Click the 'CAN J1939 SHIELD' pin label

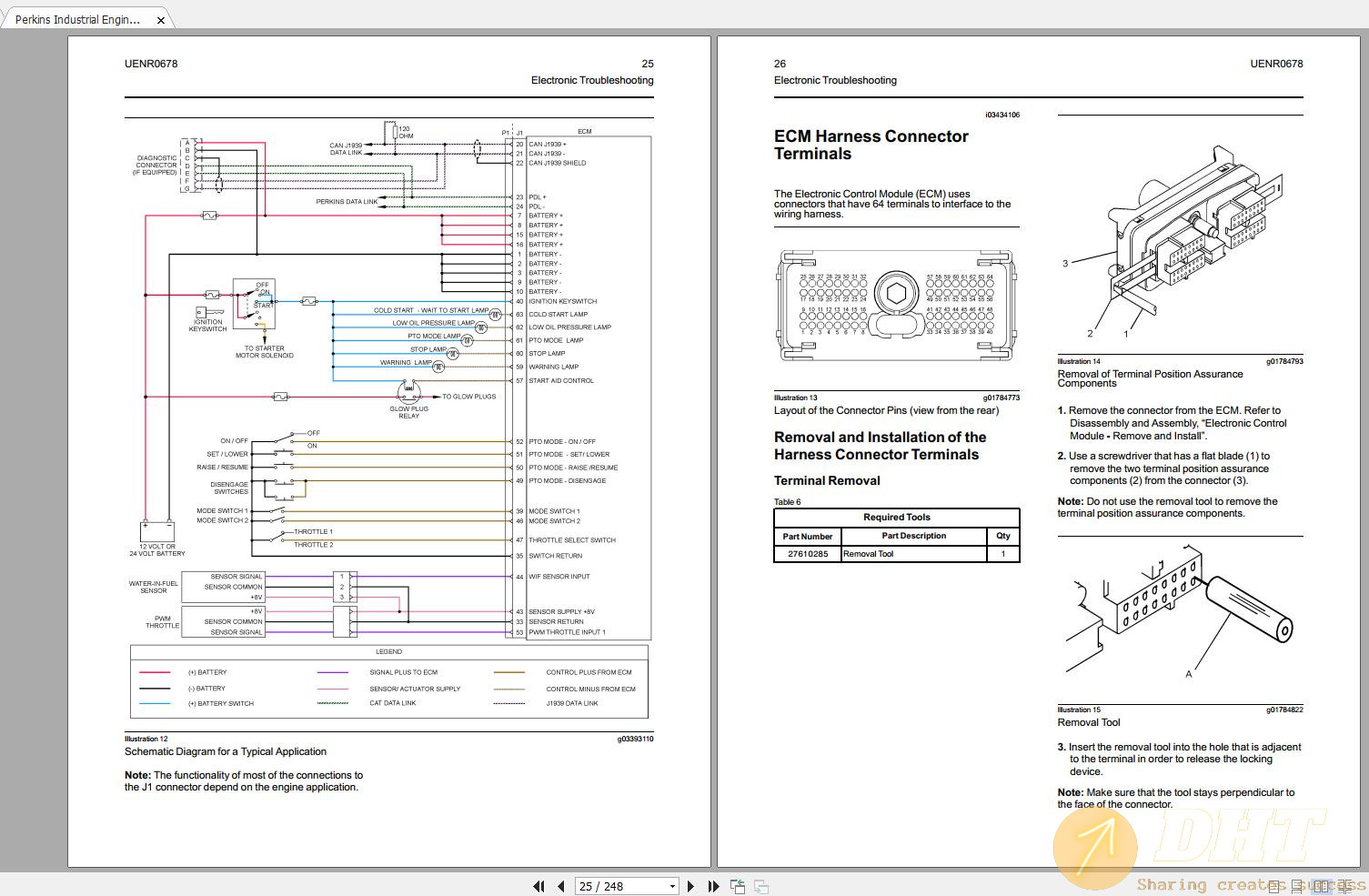click(x=558, y=163)
